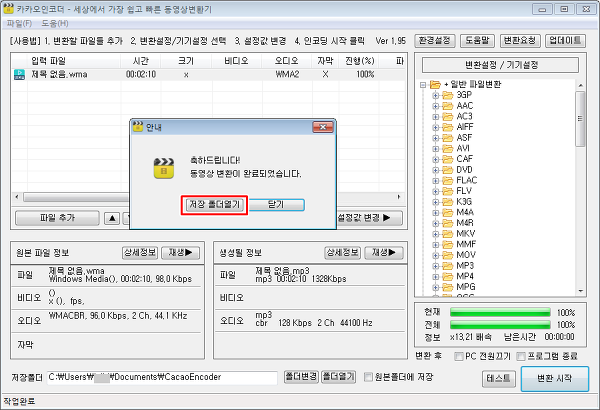600x410 pixels.
Task: Click the 업데이트 button
Action: tap(565, 41)
